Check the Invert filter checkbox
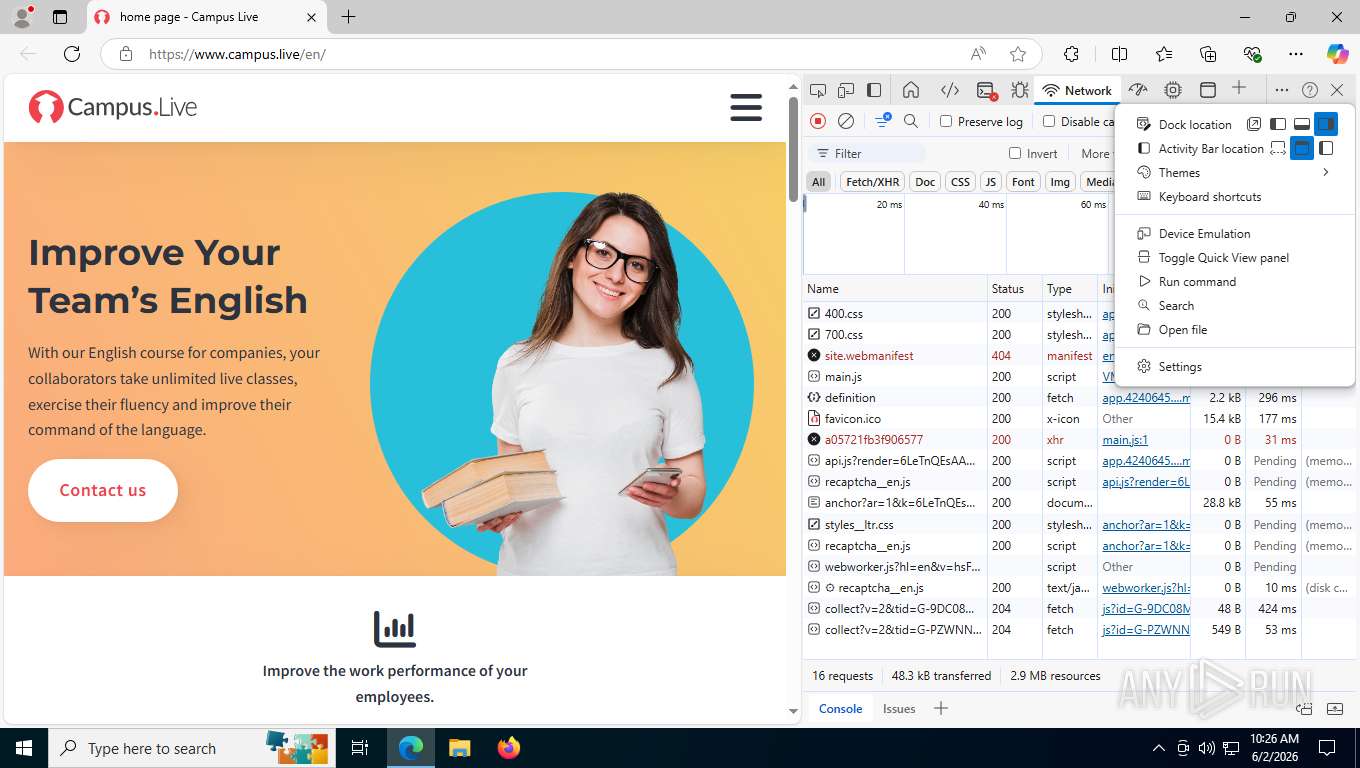 (x=1015, y=153)
